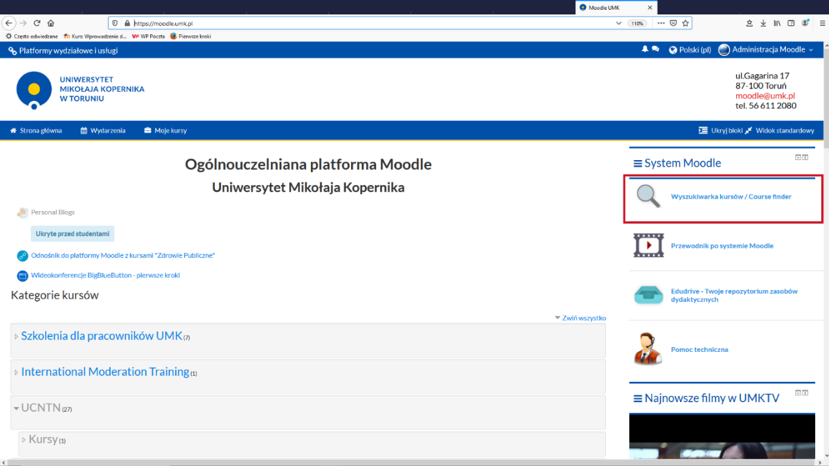
Task: Open the Firefox hamburger menu
Action: click(x=822, y=23)
